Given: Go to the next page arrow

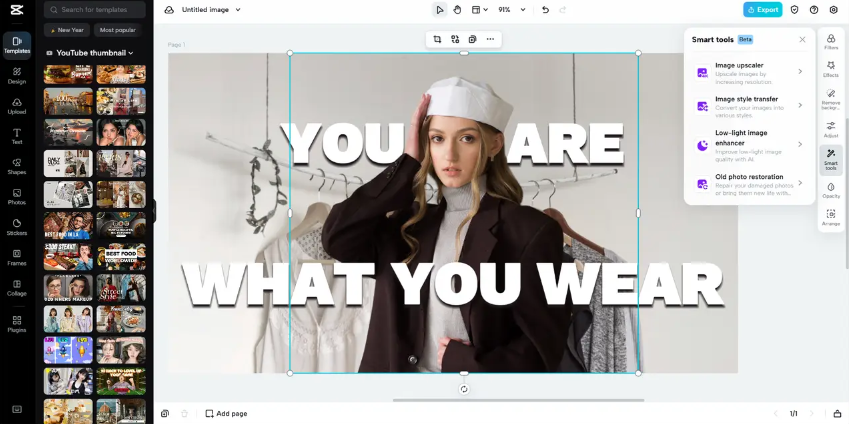Looking at the screenshot, I should click(x=812, y=414).
